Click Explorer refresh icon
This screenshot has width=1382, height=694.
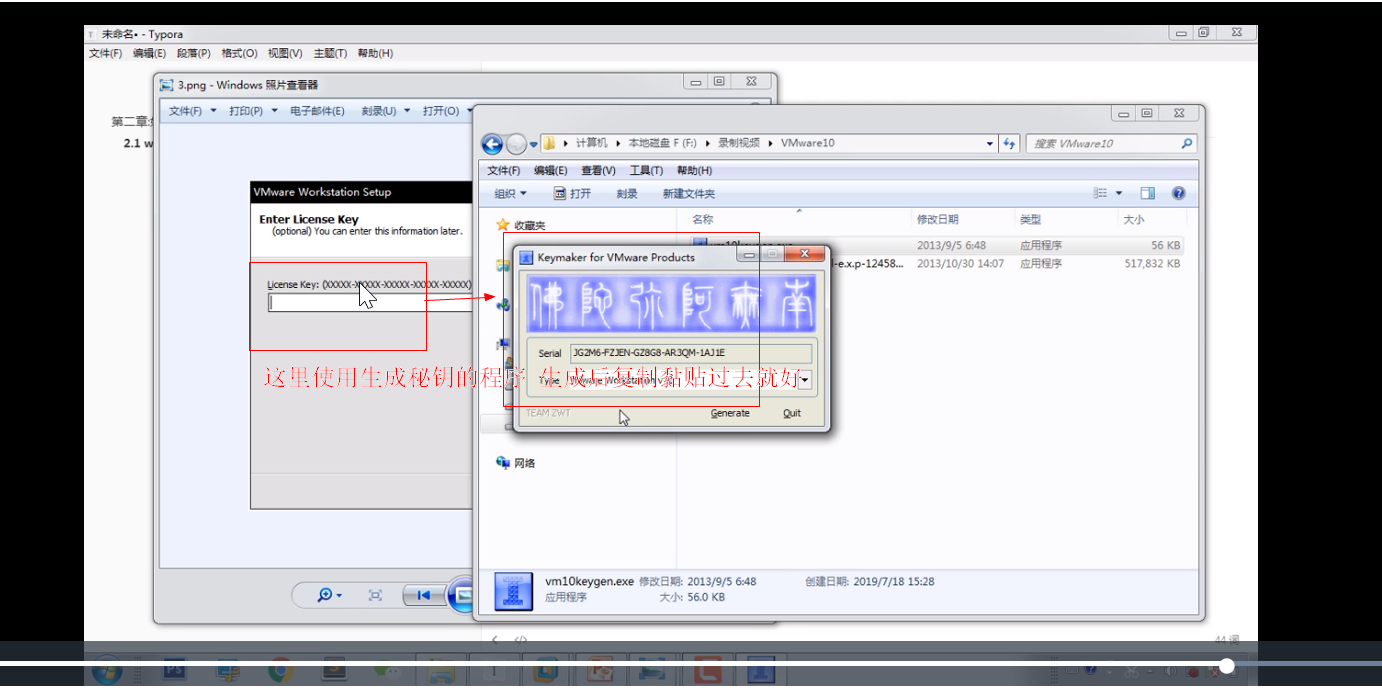[x=1009, y=143]
